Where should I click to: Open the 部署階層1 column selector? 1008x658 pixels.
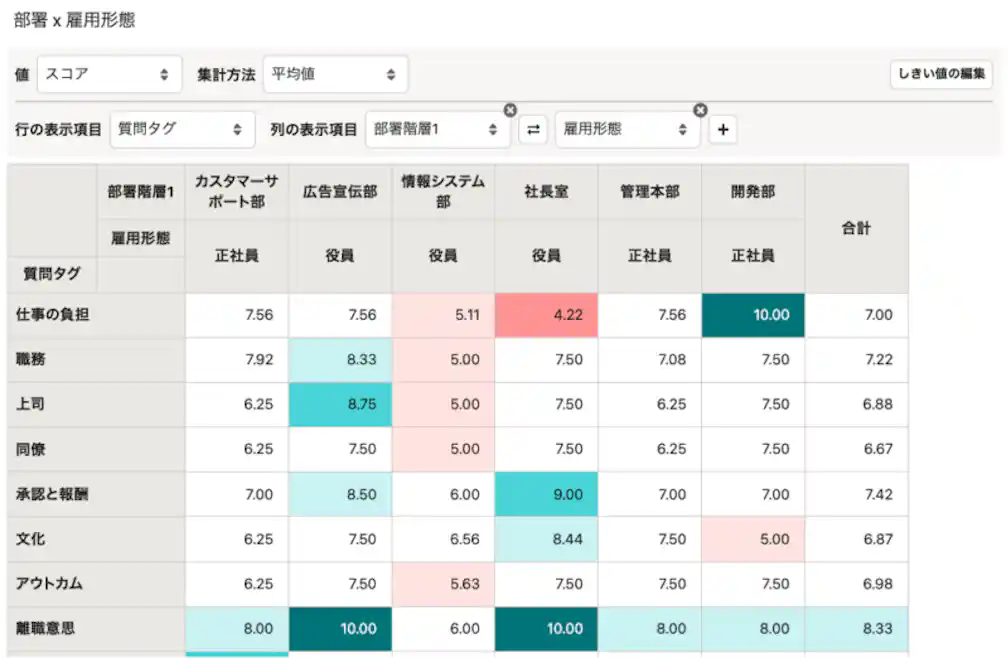click(438, 130)
